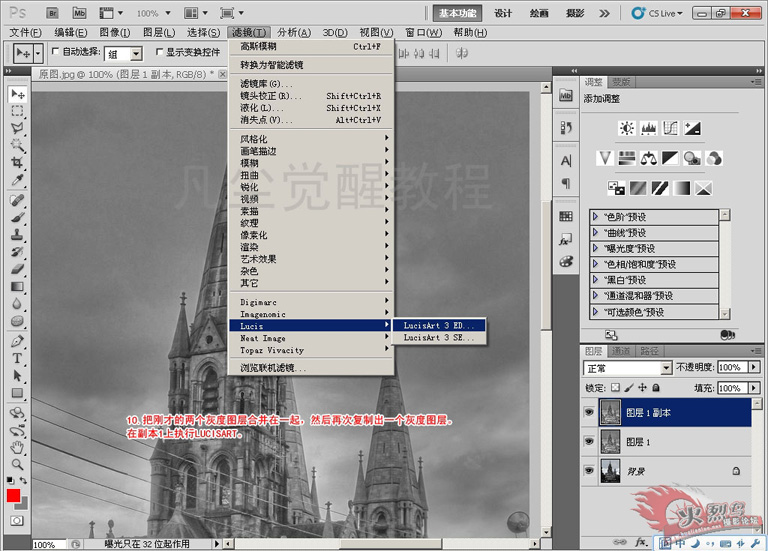Image resolution: width=768 pixels, height=551 pixels.
Task: Choose LucisArt 3 SE filter
Action: 439,337
